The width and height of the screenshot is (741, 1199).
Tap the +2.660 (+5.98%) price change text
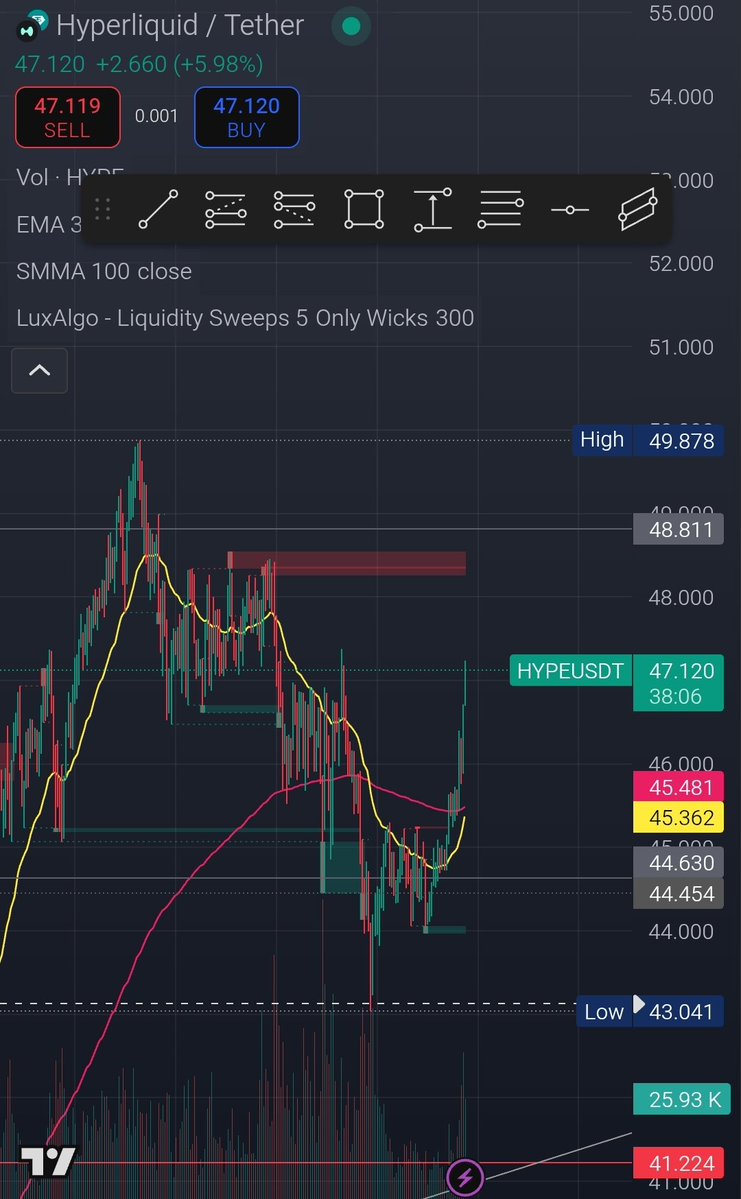(179, 64)
